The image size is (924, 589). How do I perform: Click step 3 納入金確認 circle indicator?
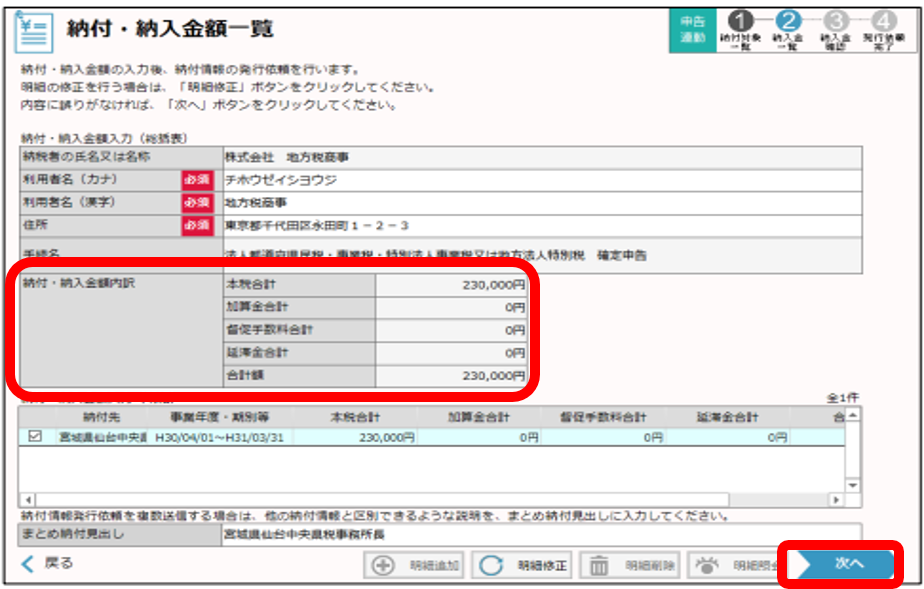pyautogui.click(x=836, y=19)
